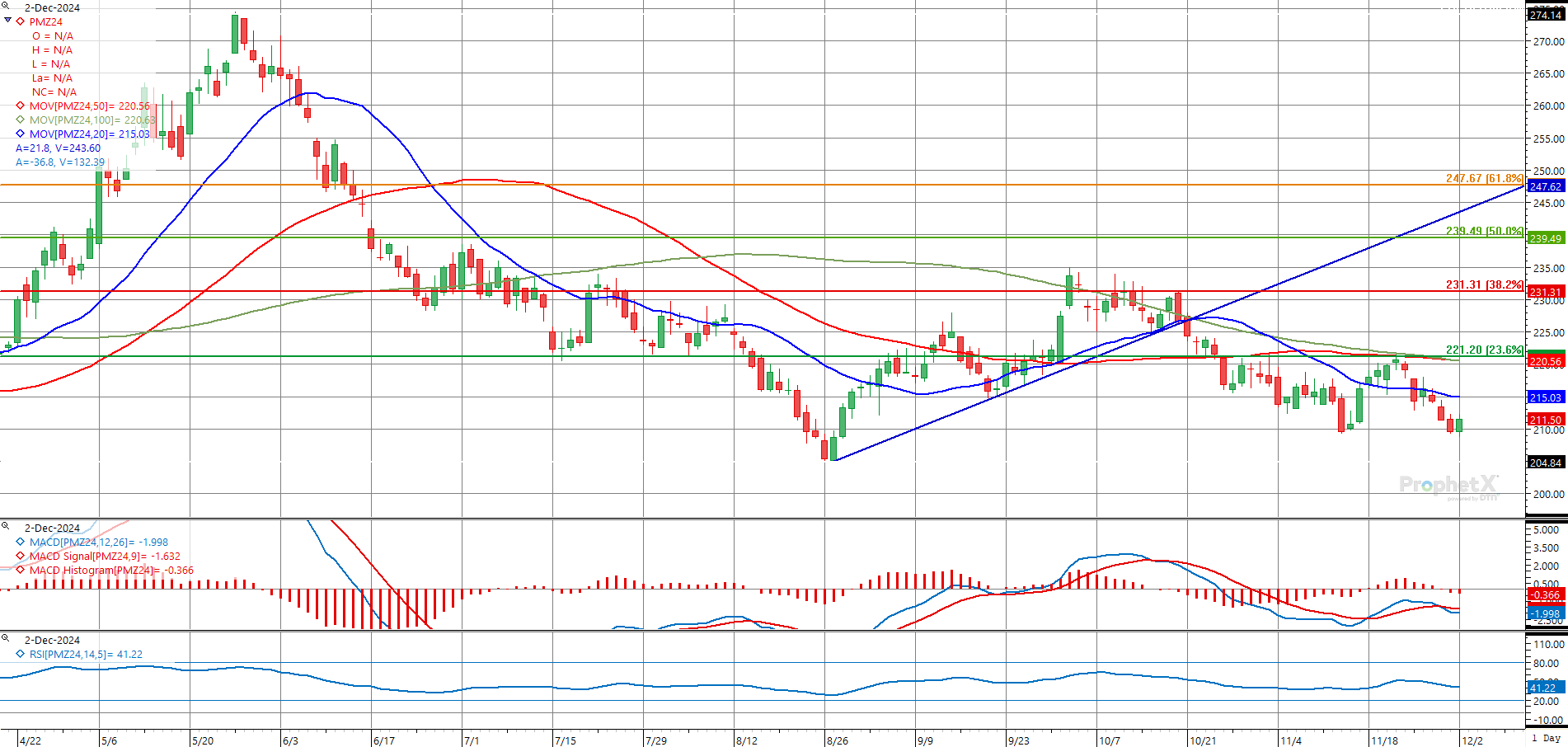Click the 'L = N/A' low price field

point(51,64)
